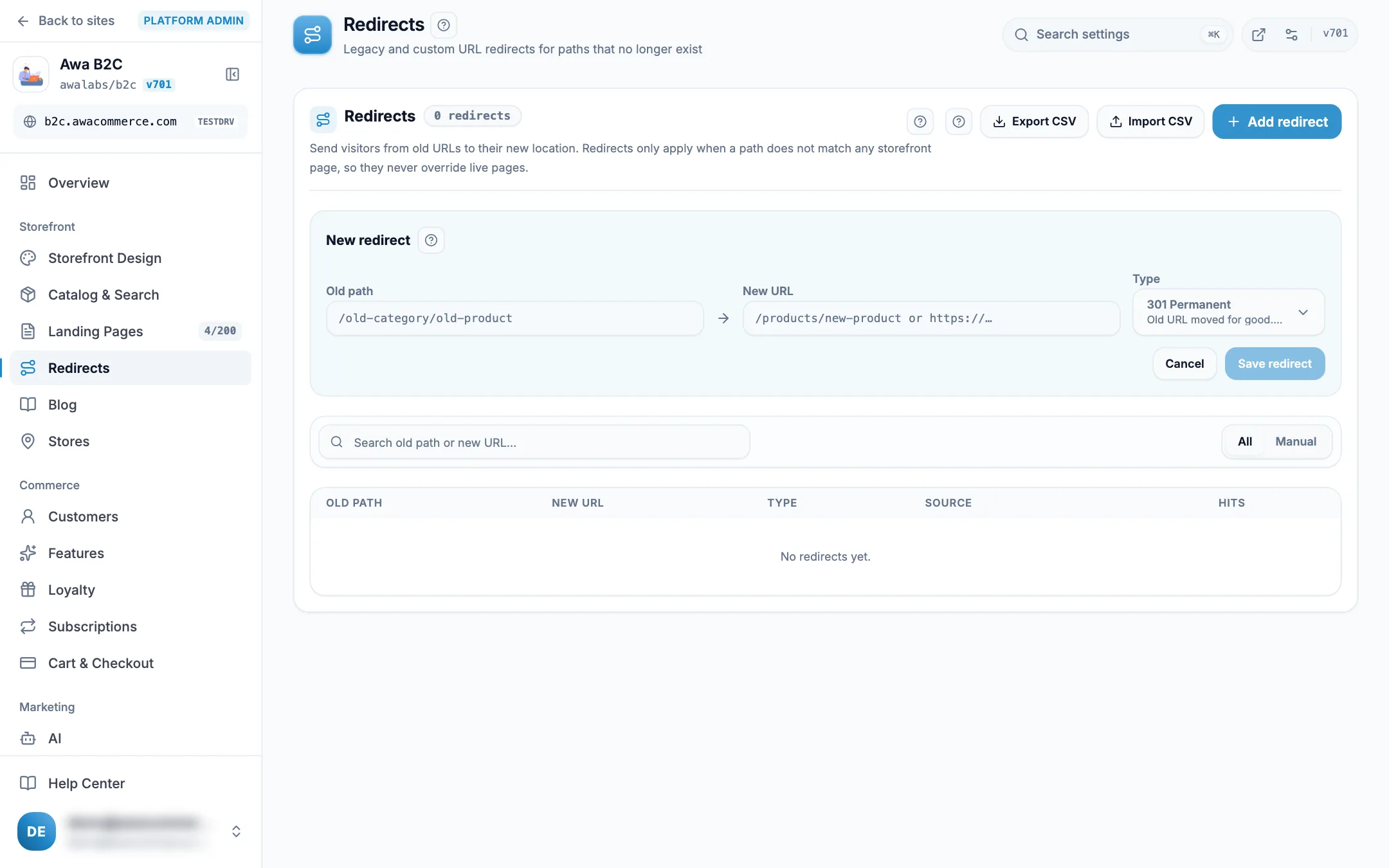Click the SOURCE column header
The image size is (1389, 868).
pyautogui.click(x=948, y=503)
